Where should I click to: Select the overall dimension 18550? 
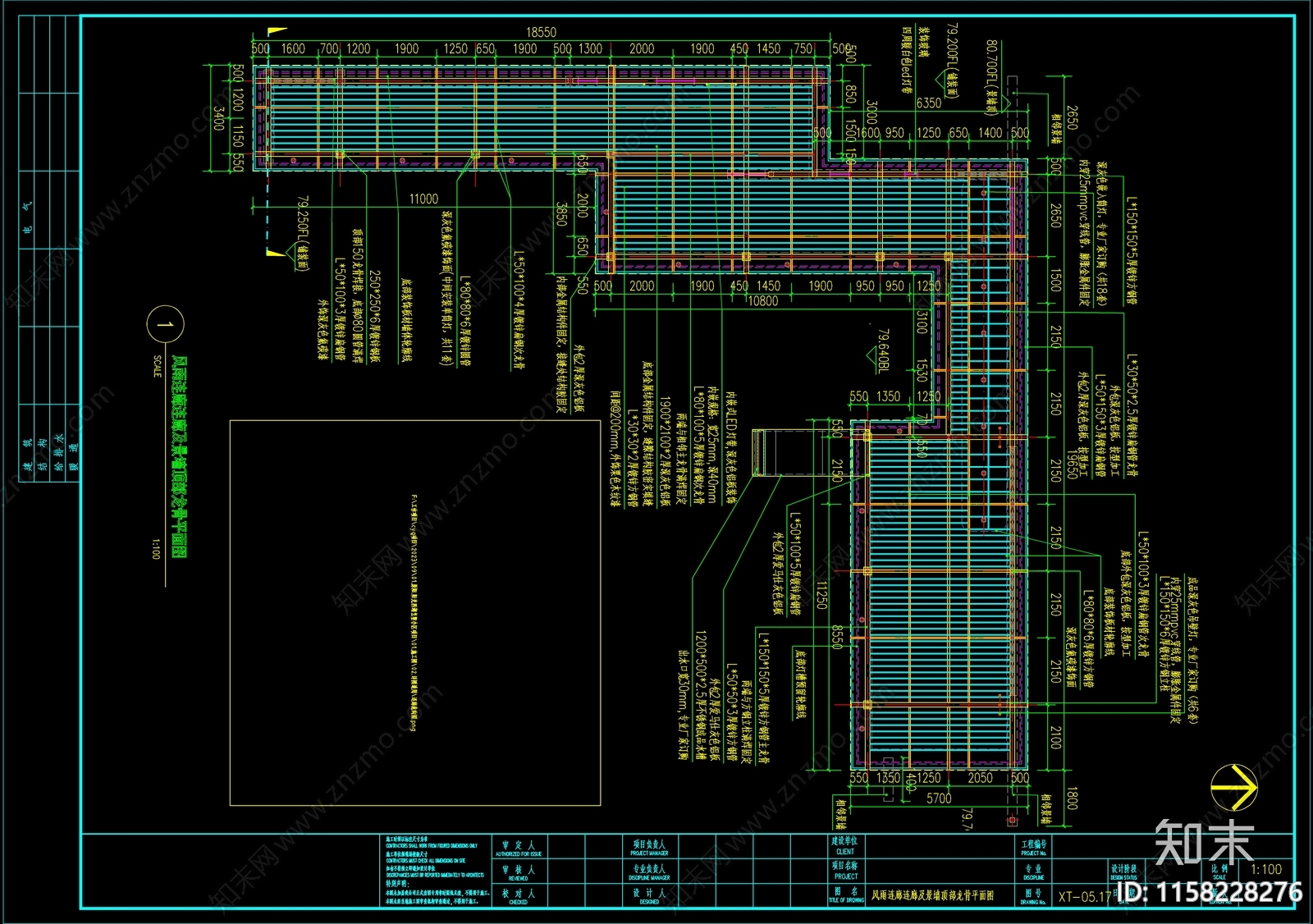(541, 32)
